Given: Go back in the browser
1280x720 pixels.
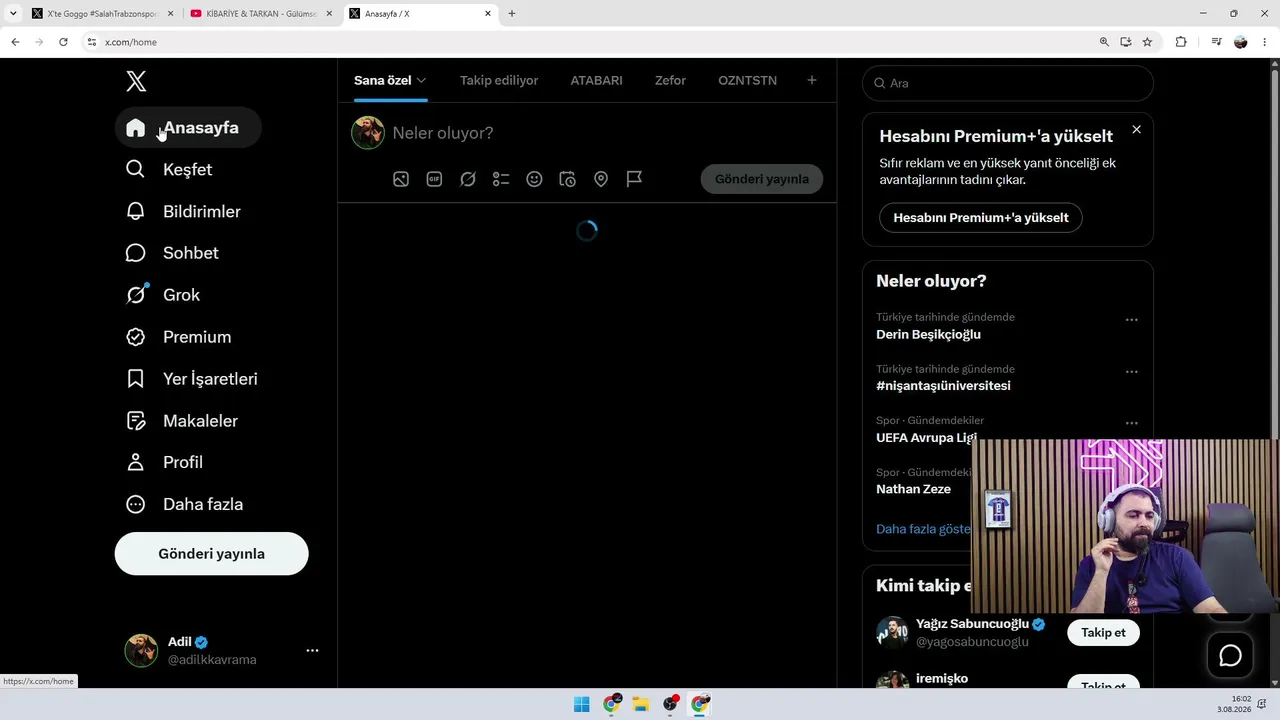Looking at the screenshot, I should tap(15, 42).
